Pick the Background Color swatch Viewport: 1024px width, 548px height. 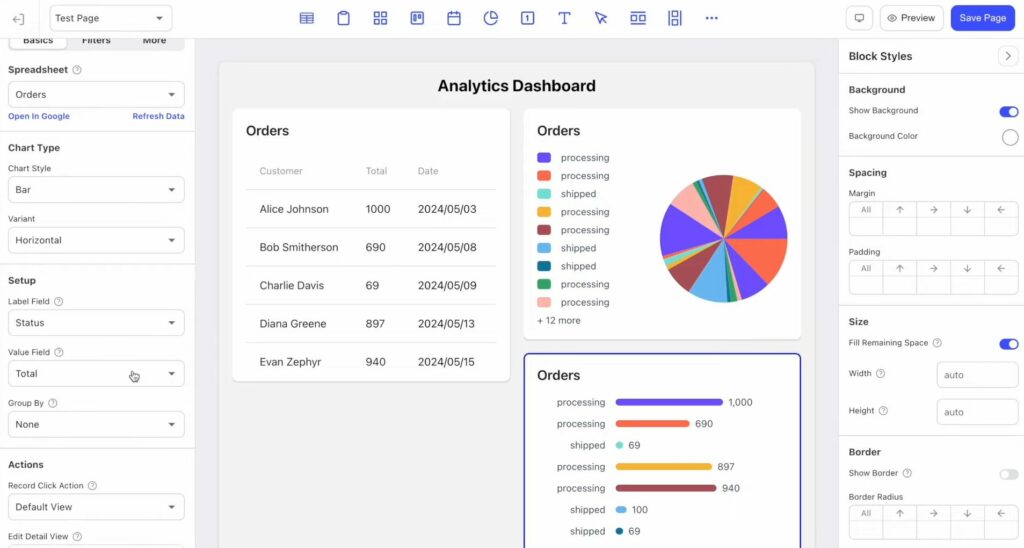click(x=1010, y=137)
